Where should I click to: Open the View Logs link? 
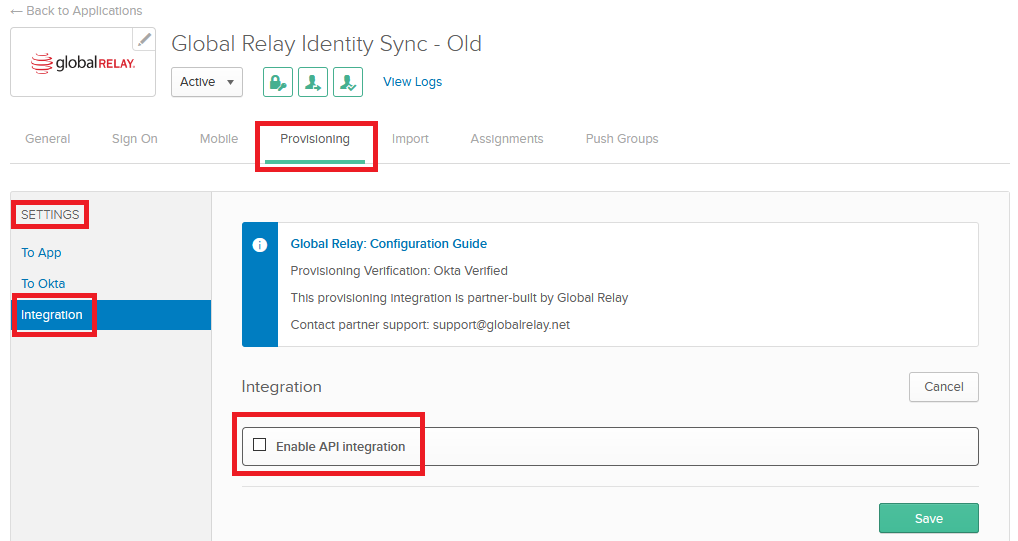pyautogui.click(x=412, y=82)
